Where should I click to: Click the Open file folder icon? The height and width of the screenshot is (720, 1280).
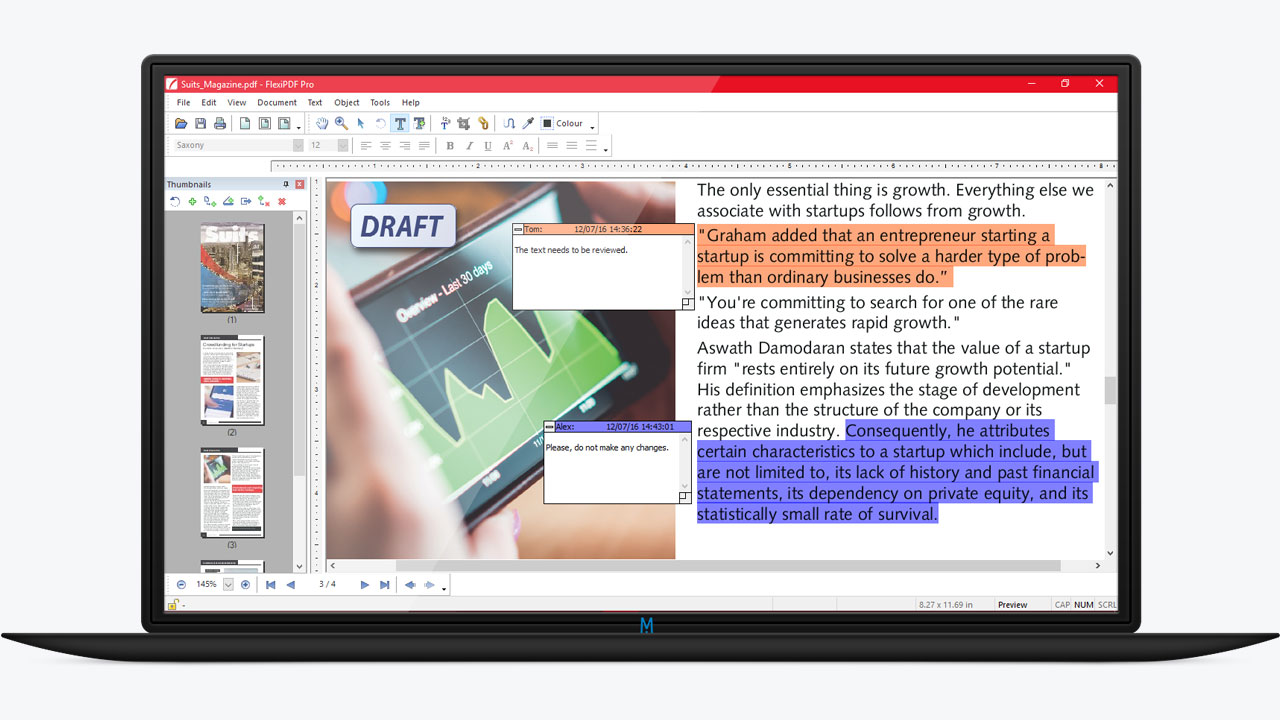point(181,124)
